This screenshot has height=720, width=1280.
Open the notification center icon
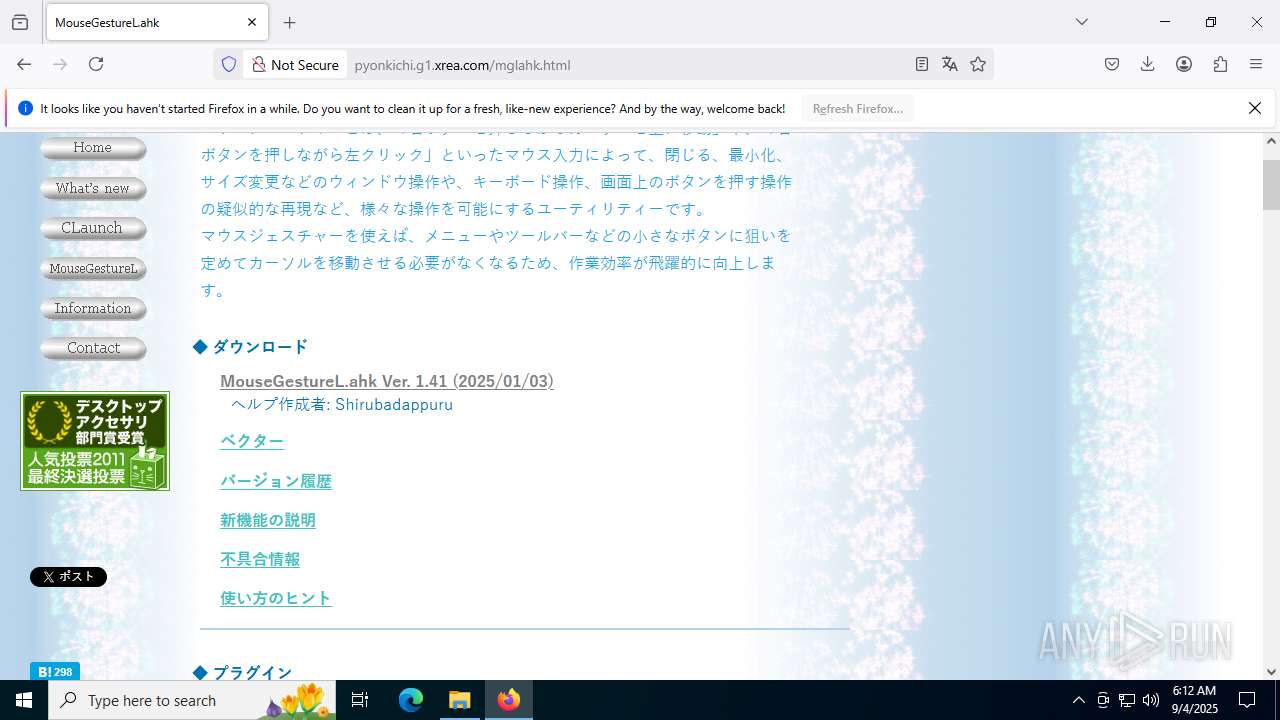click(x=1248, y=700)
